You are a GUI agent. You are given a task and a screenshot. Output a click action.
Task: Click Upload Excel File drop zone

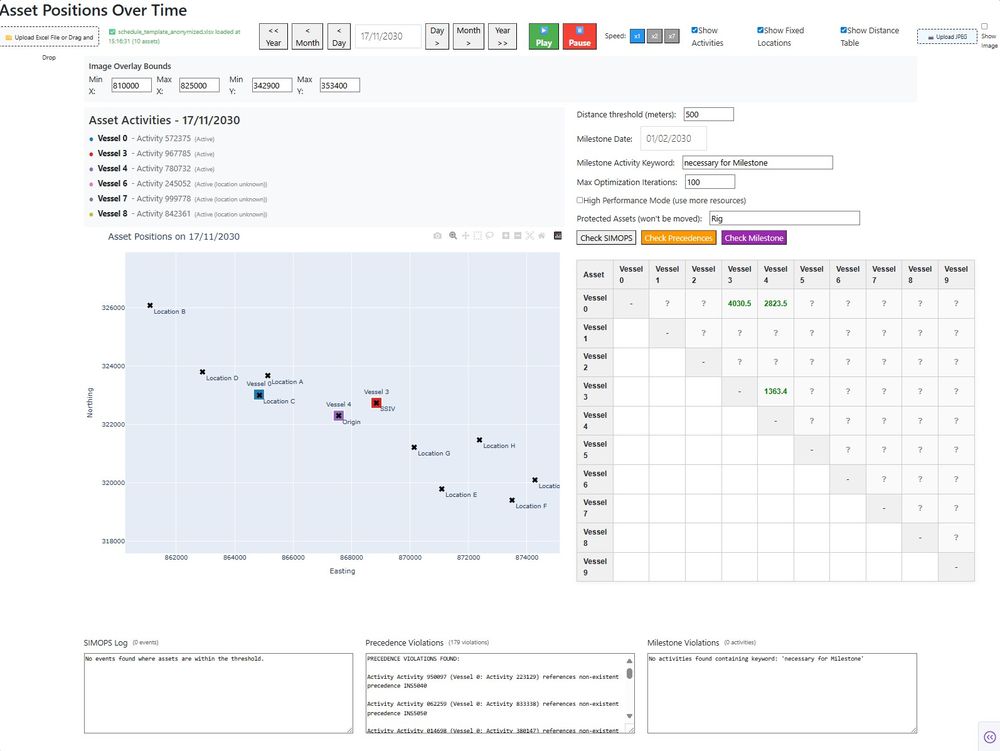[x=50, y=37]
